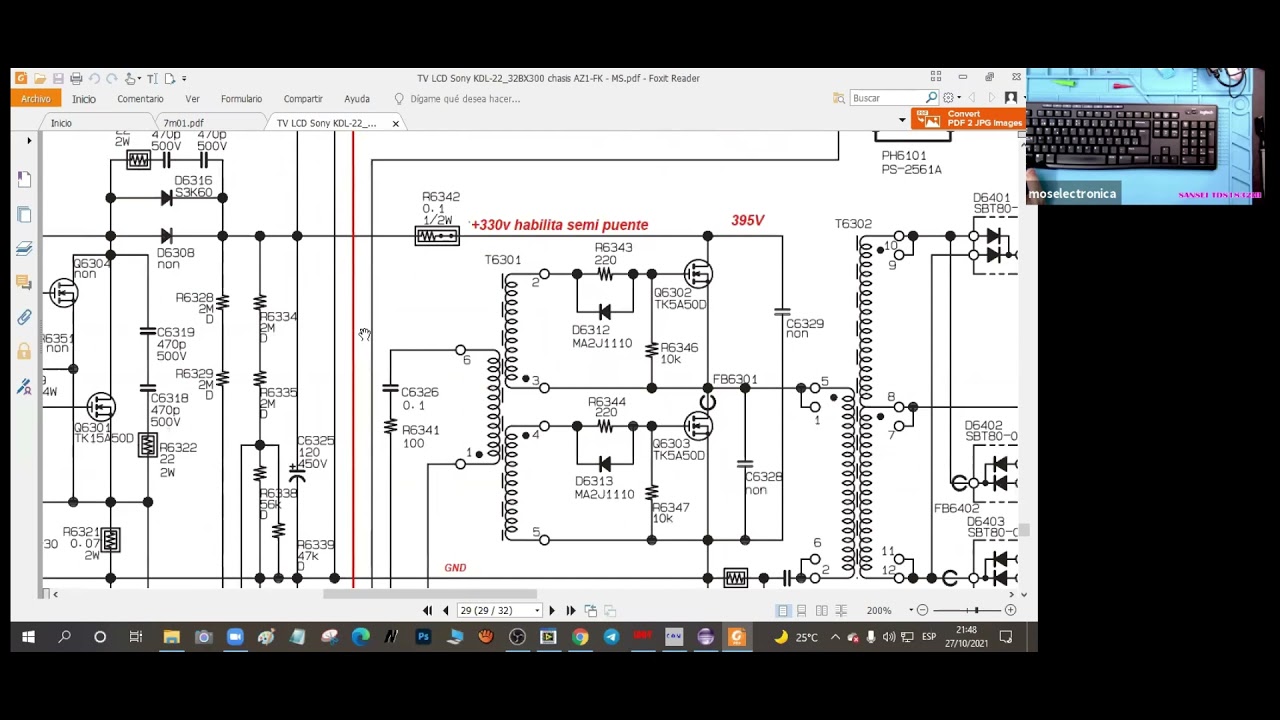1280x720 pixels.
Task: Open the Formulario ribbon tab
Action: pyautogui.click(x=241, y=99)
